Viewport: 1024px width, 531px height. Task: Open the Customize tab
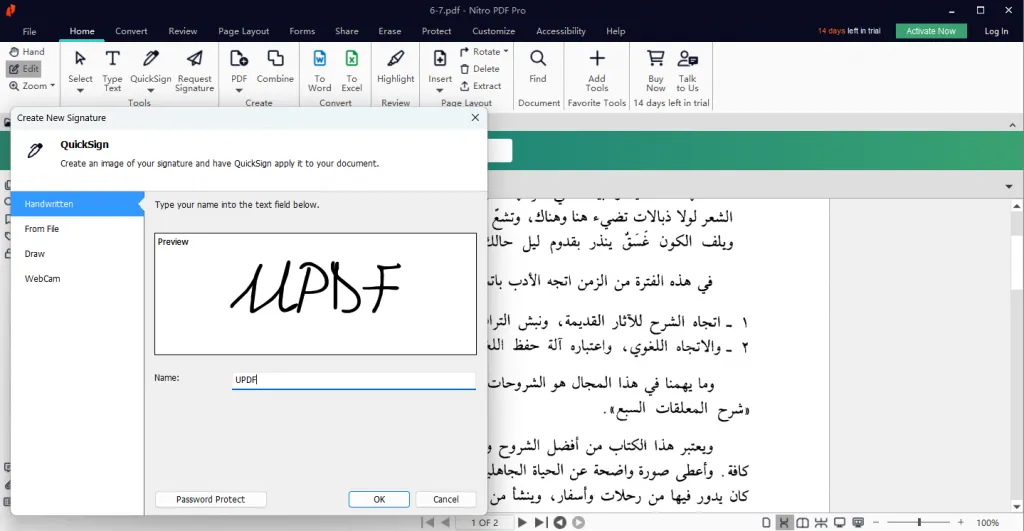pyautogui.click(x=494, y=31)
